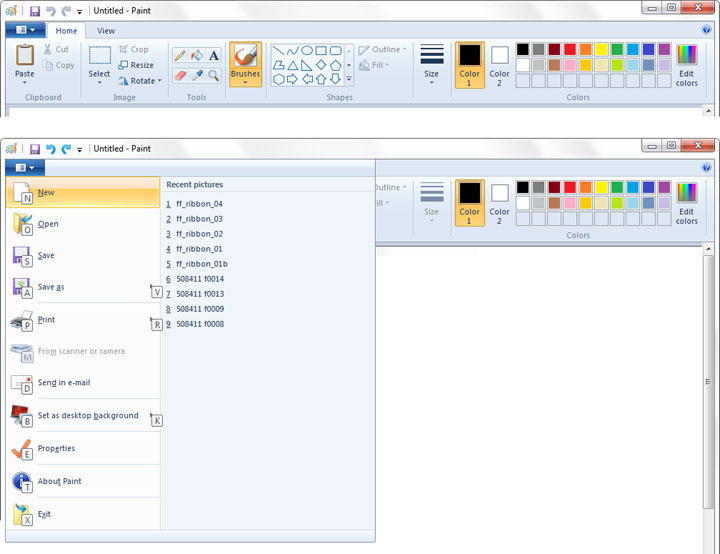Screen dimensions: 720x554
Task: Click Exit in the file menu
Action: pos(83,514)
